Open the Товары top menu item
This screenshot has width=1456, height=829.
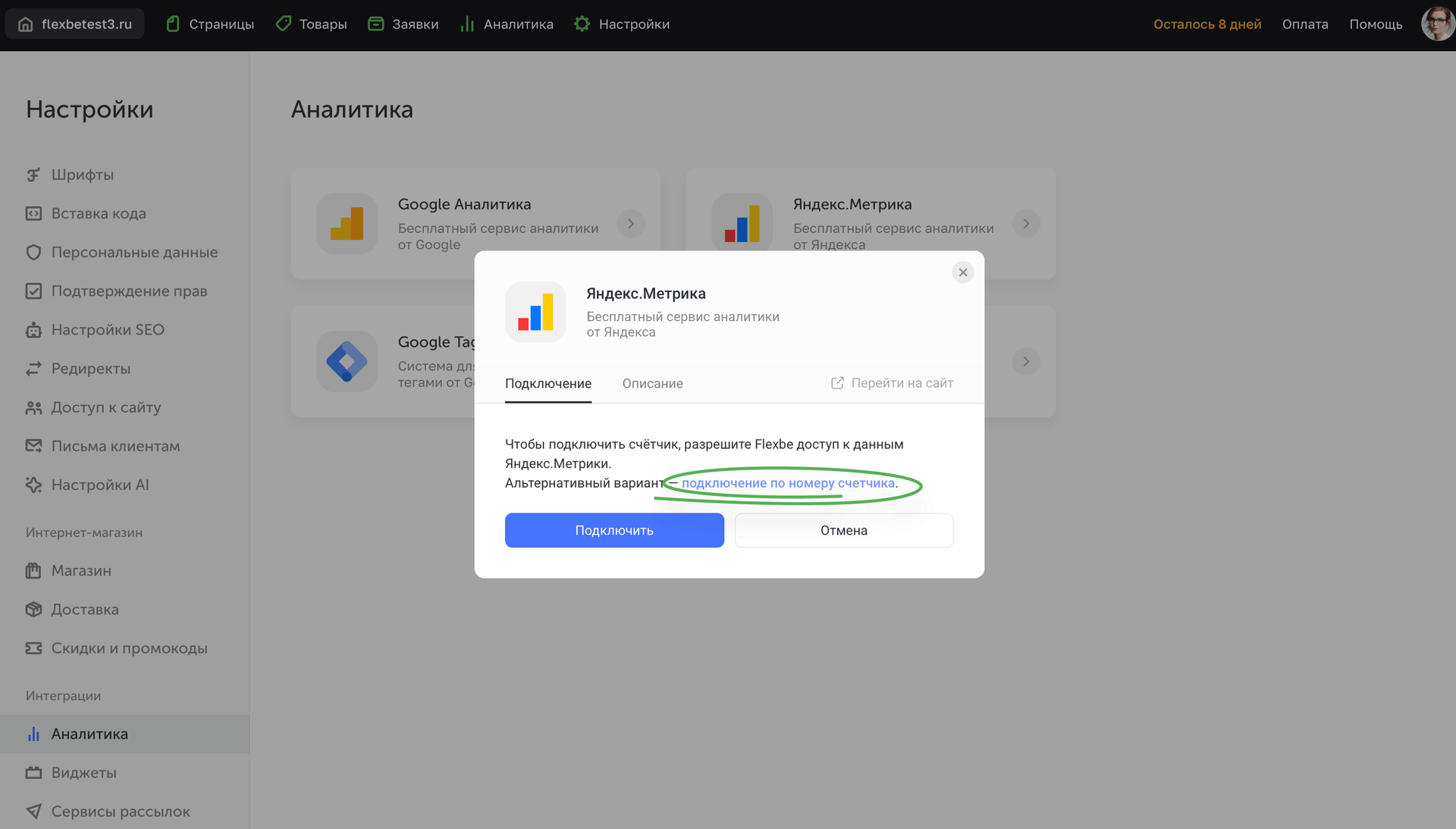point(311,24)
